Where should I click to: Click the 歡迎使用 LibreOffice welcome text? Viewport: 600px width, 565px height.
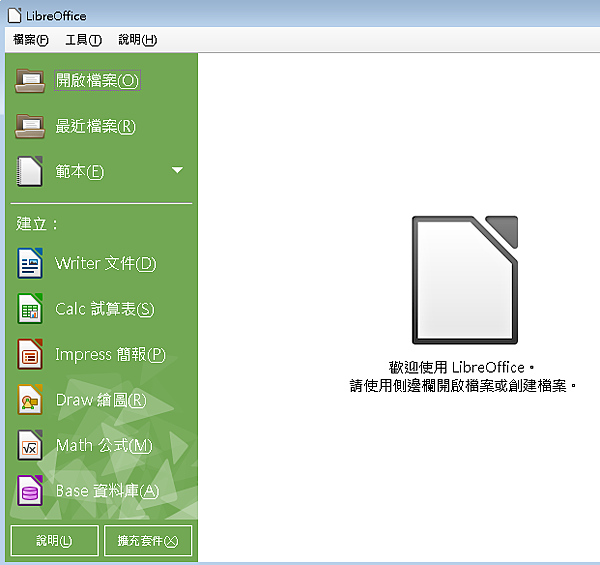[461, 367]
